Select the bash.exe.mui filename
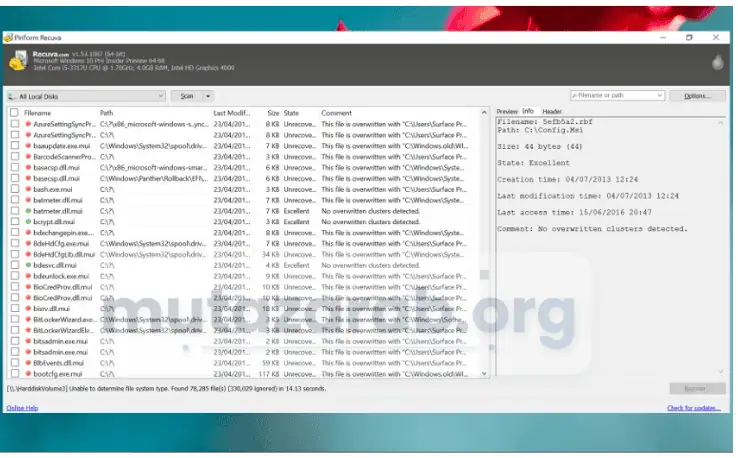Viewport: 738px width, 458px height. [x=53, y=189]
